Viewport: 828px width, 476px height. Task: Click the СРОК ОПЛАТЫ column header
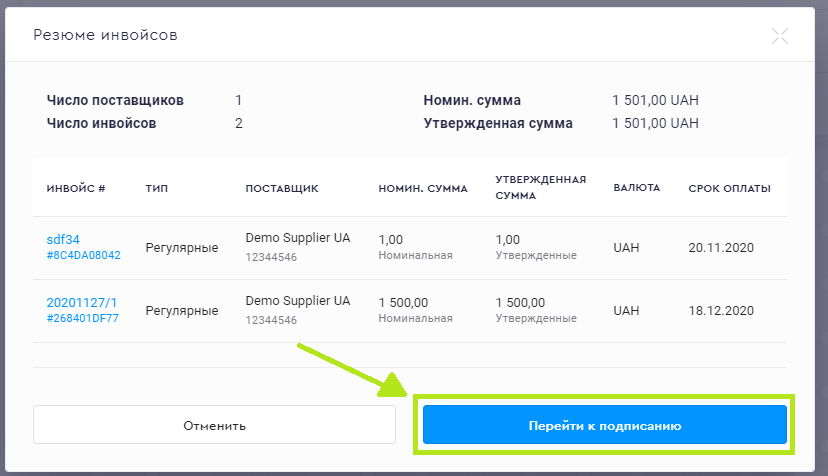point(729,188)
